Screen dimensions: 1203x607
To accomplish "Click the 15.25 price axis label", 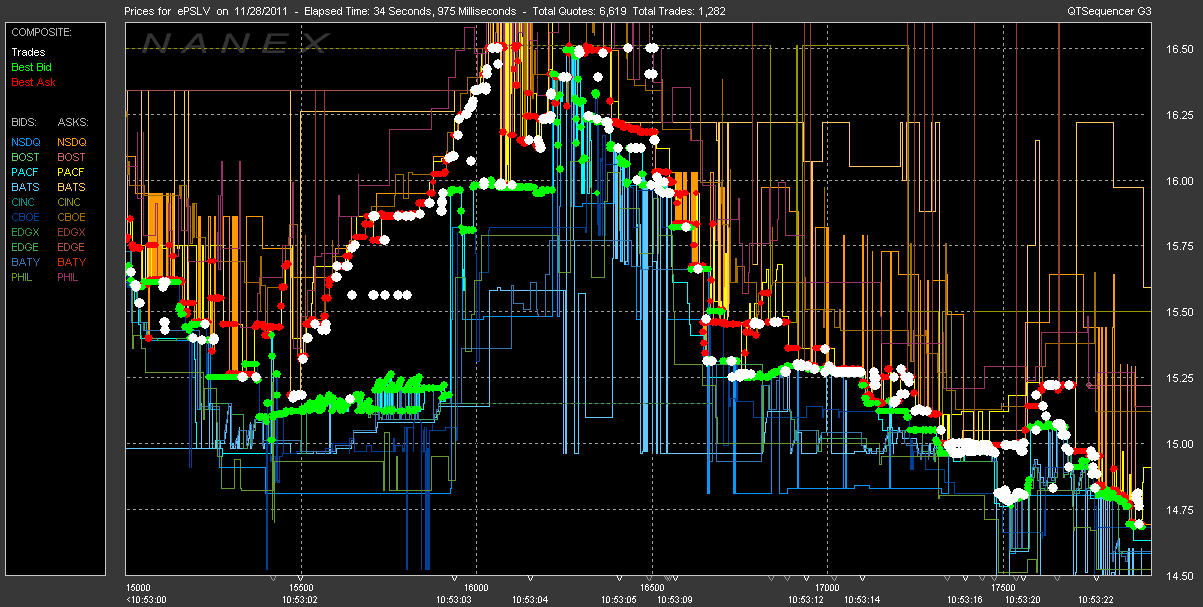I will pyautogui.click(x=1179, y=378).
